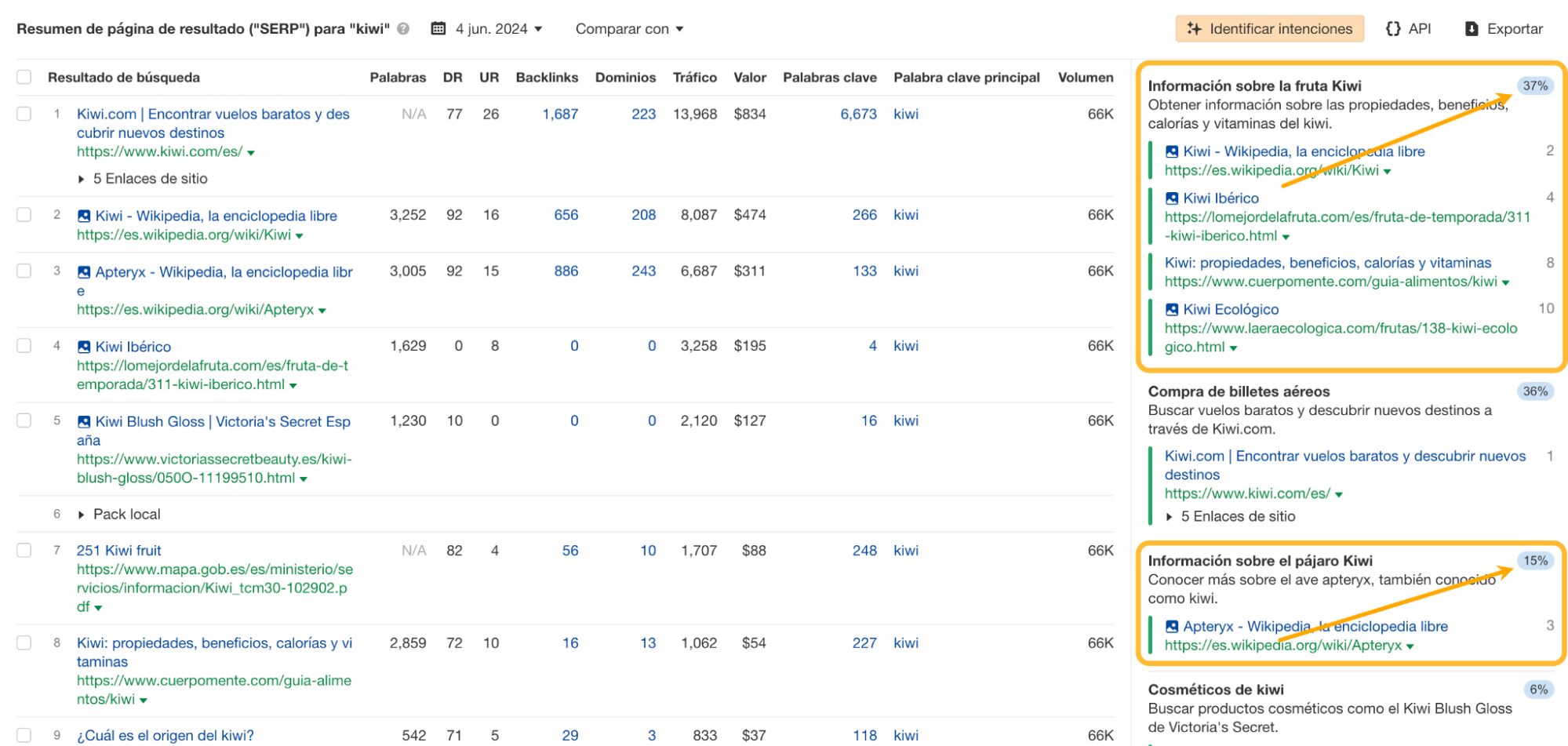Click the API braces icon
Viewport: 1568px width, 746px height.
pos(1393,29)
